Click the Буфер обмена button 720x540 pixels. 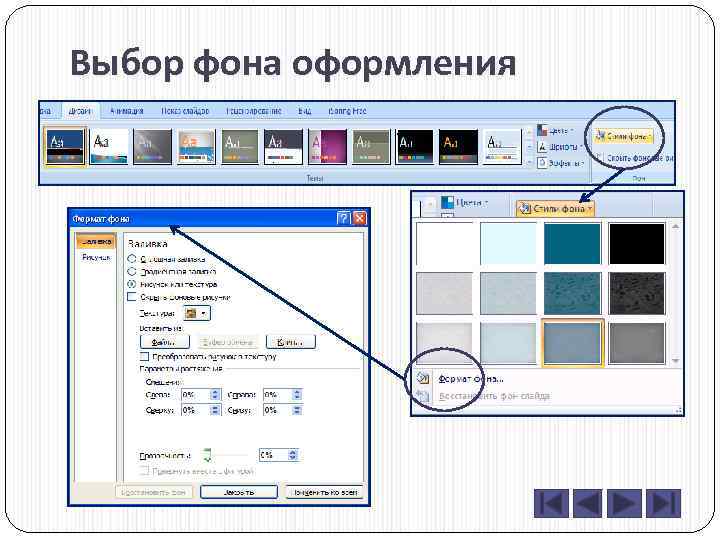pyautogui.click(x=228, y=342)
